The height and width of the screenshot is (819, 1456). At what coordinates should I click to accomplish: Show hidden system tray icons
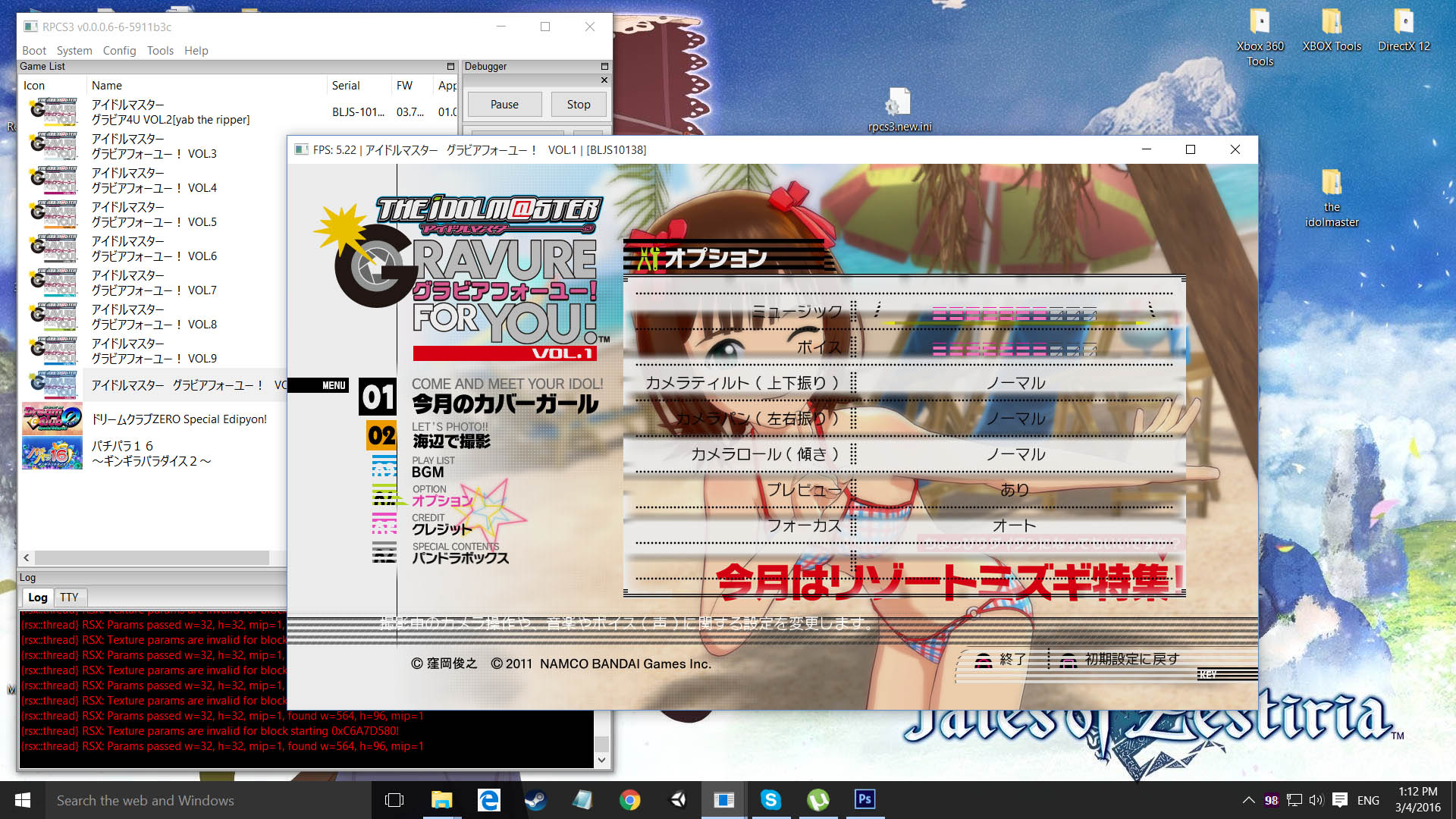[x=1248, y=800]
